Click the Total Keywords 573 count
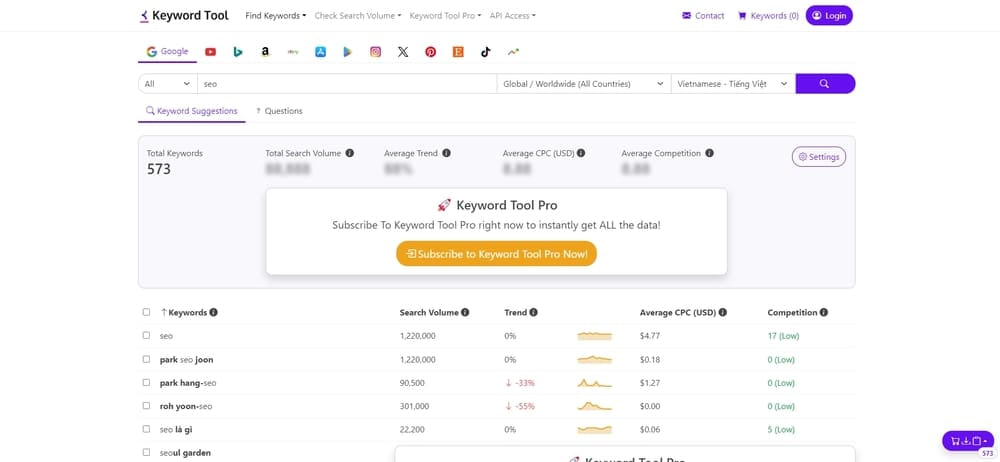 (159, 169)
